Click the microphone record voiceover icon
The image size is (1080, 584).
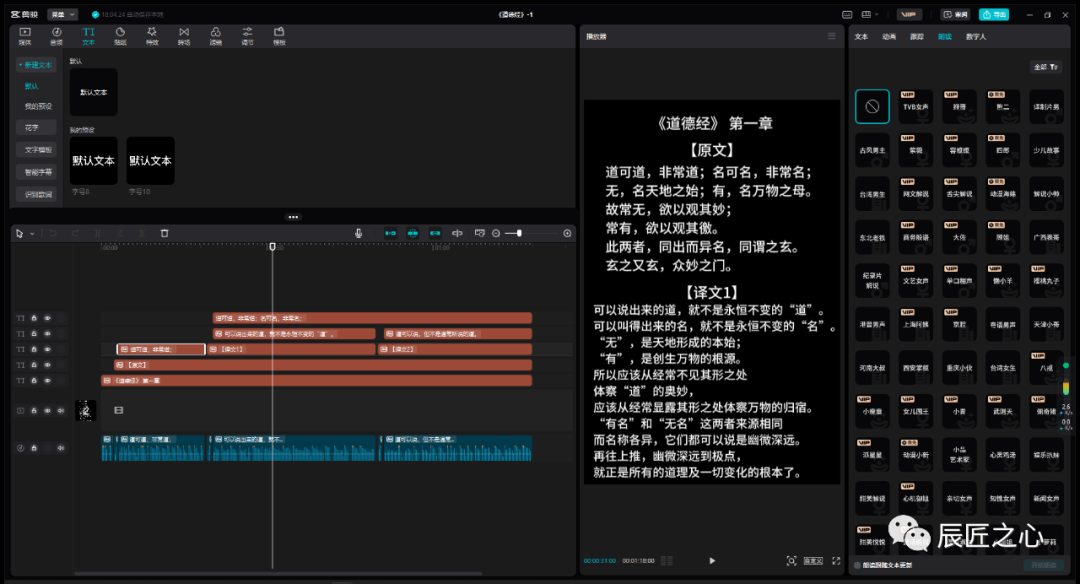pos(359,233)
